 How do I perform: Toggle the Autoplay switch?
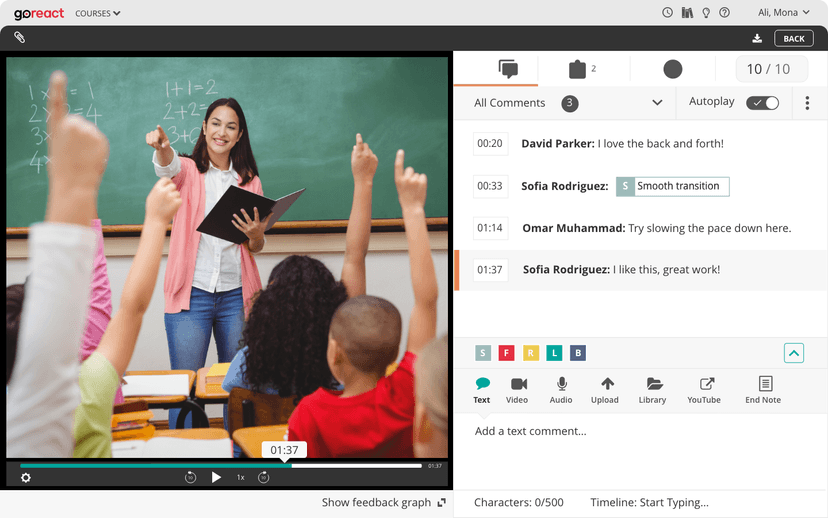[x=762, y=103]
